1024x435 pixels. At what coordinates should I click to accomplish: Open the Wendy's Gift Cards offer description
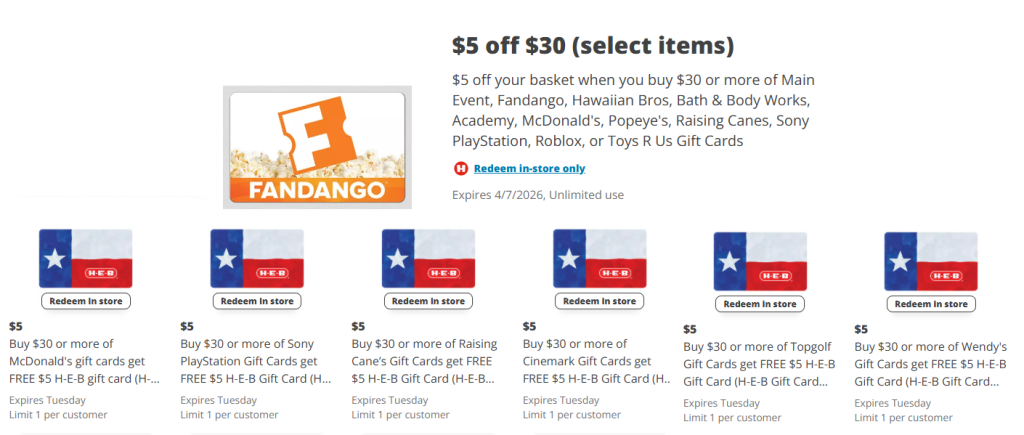point(930,364)
